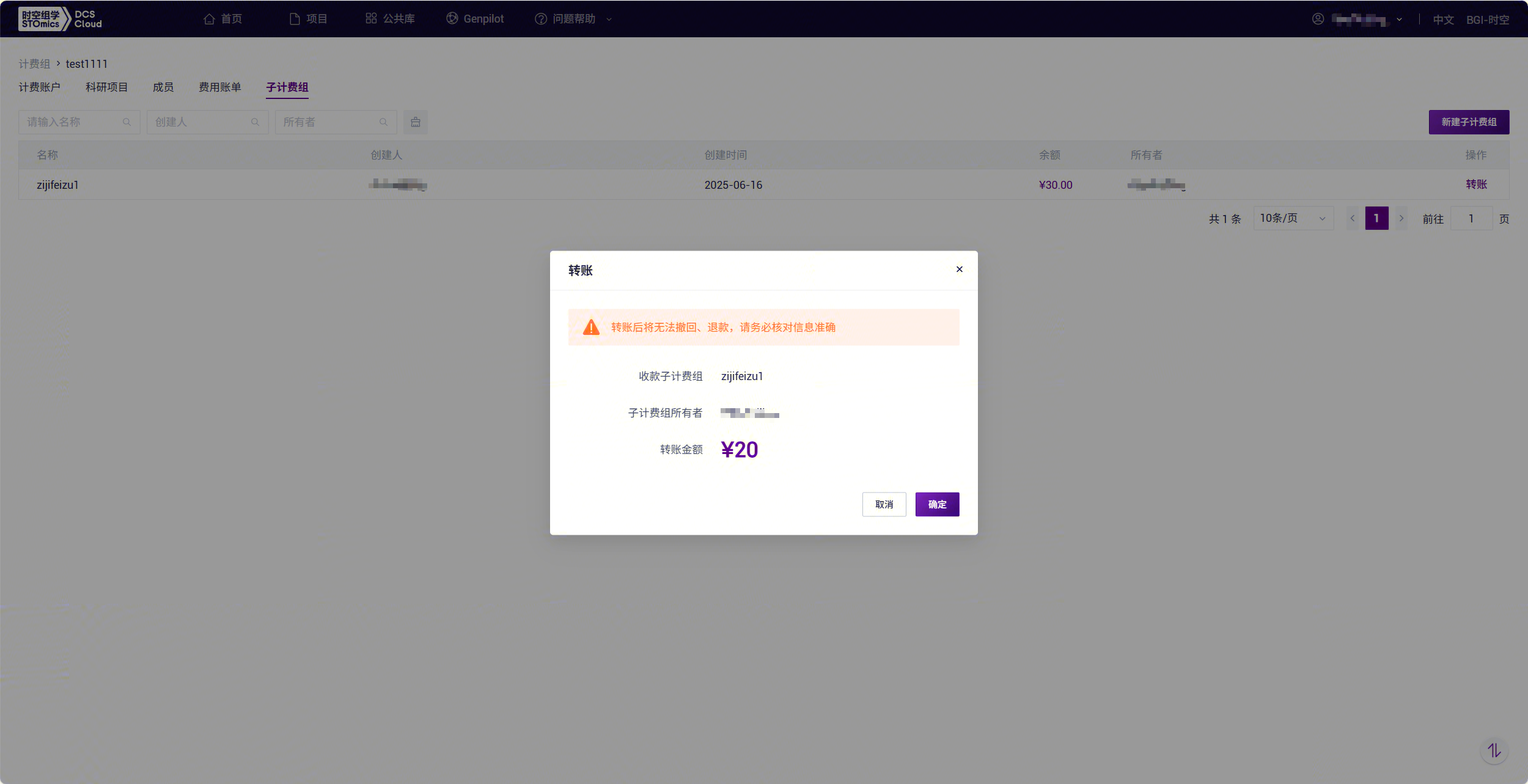Go to next page arrow
The height and width of the screenshot is (784, 1528).
(1401, 218)
